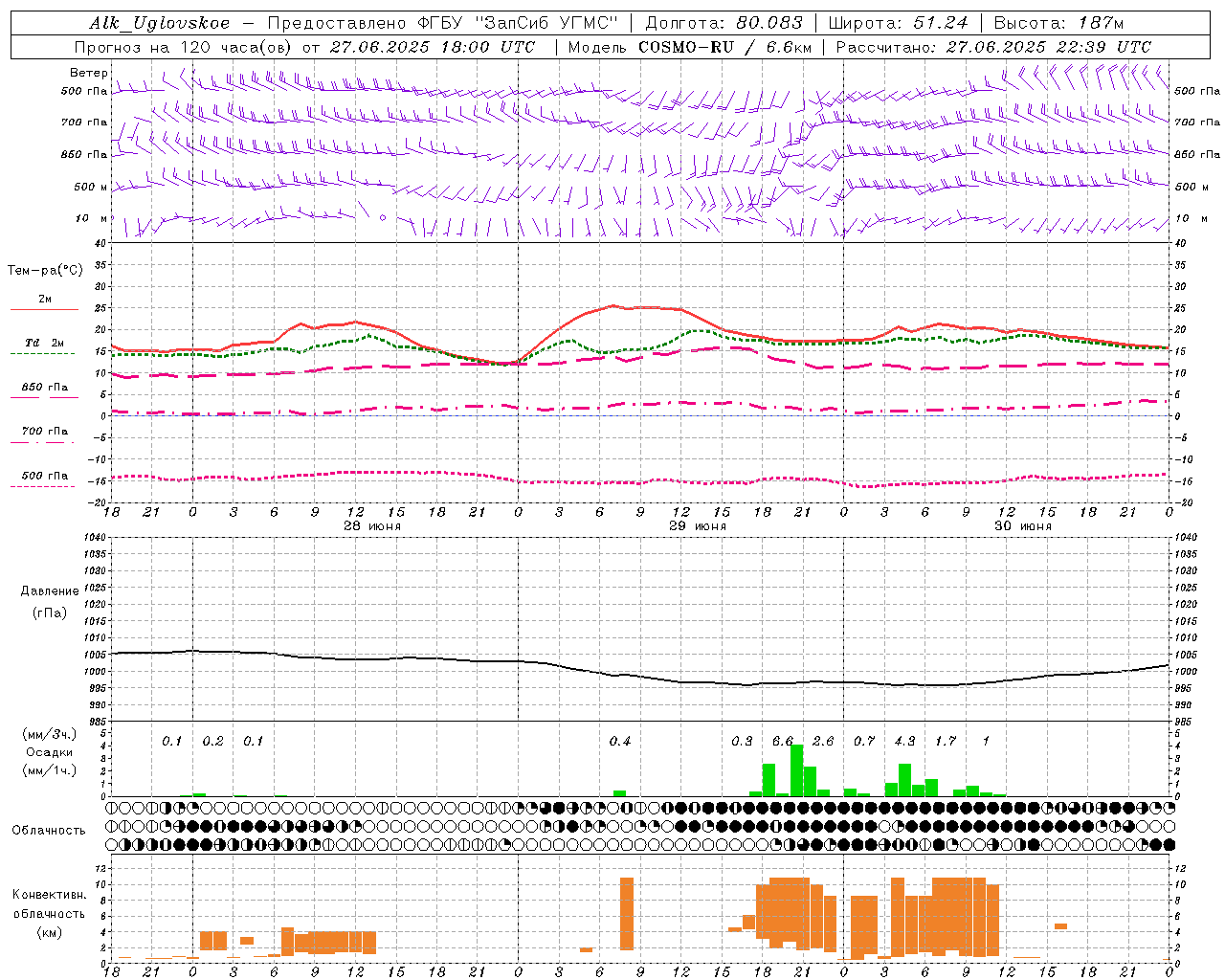Click the (мм/3ч.) precipitation unit label
The width and height of the screenshot is (1225, 980).
(49, 735)
